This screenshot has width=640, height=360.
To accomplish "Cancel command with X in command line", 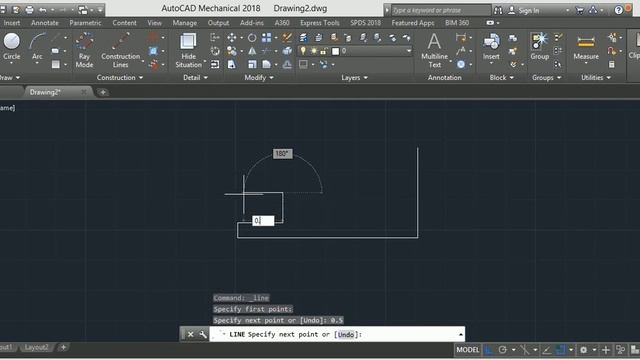I will [x=190, y=334].
